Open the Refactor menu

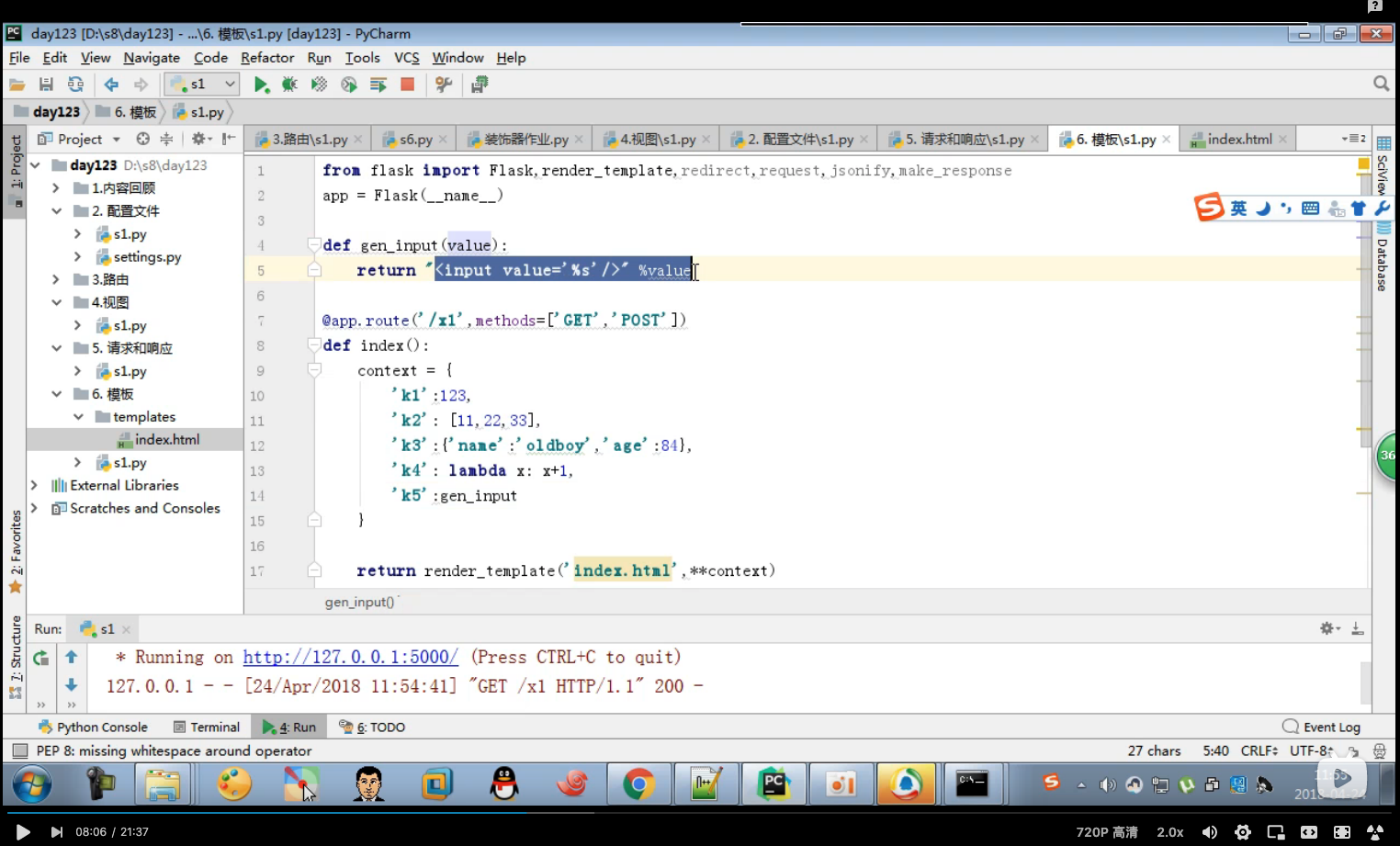click(267, 58)
